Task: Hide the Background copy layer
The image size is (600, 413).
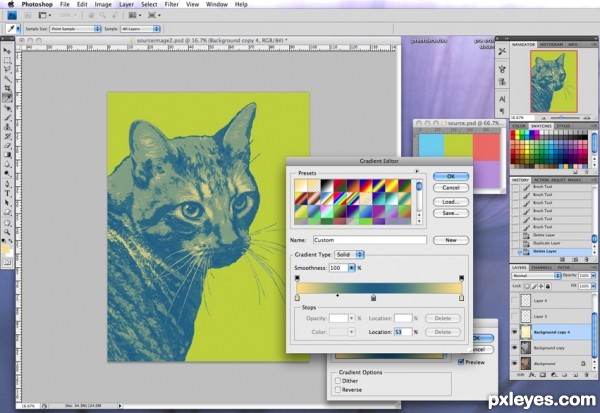Action: click(514, 348)
